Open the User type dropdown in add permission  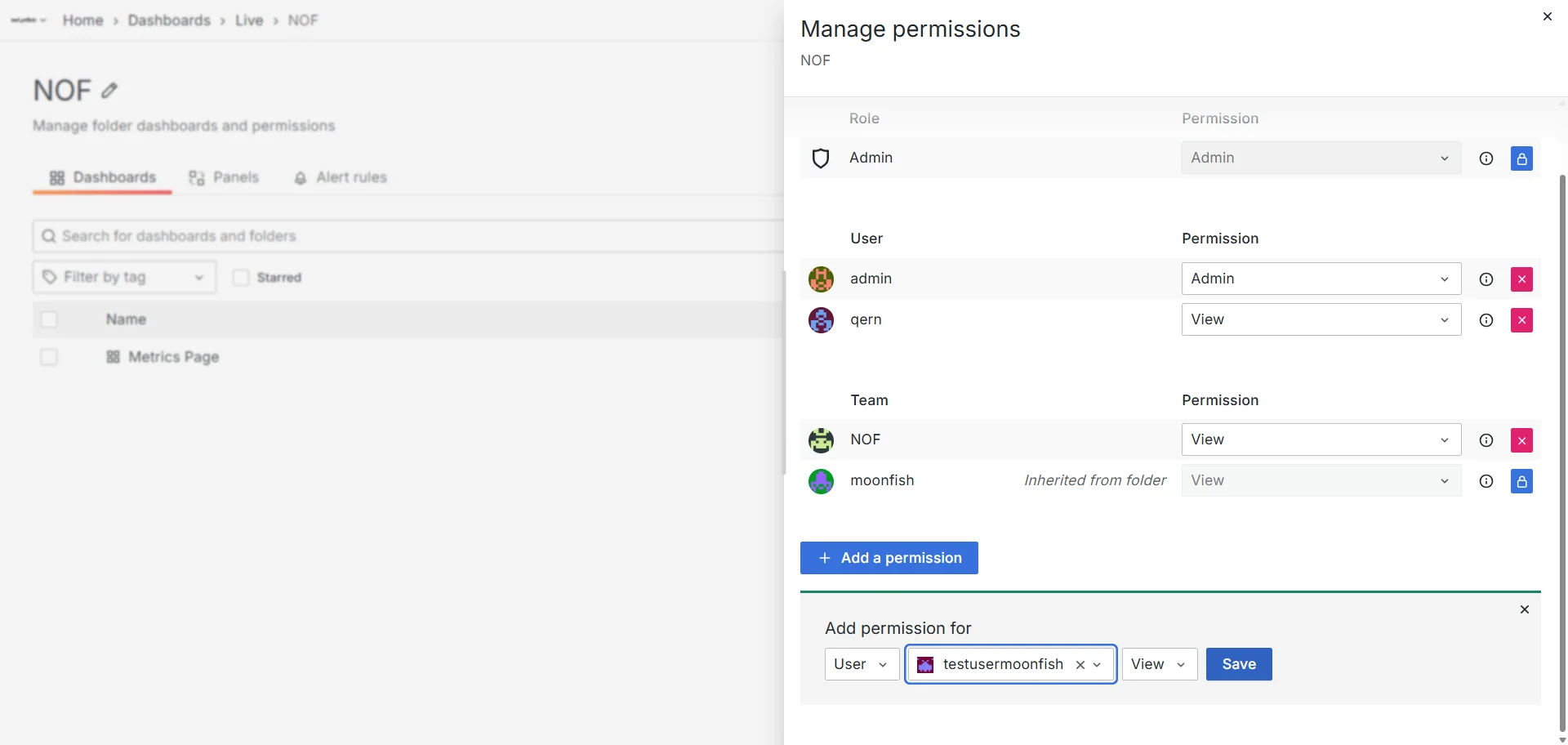(861, 664)
